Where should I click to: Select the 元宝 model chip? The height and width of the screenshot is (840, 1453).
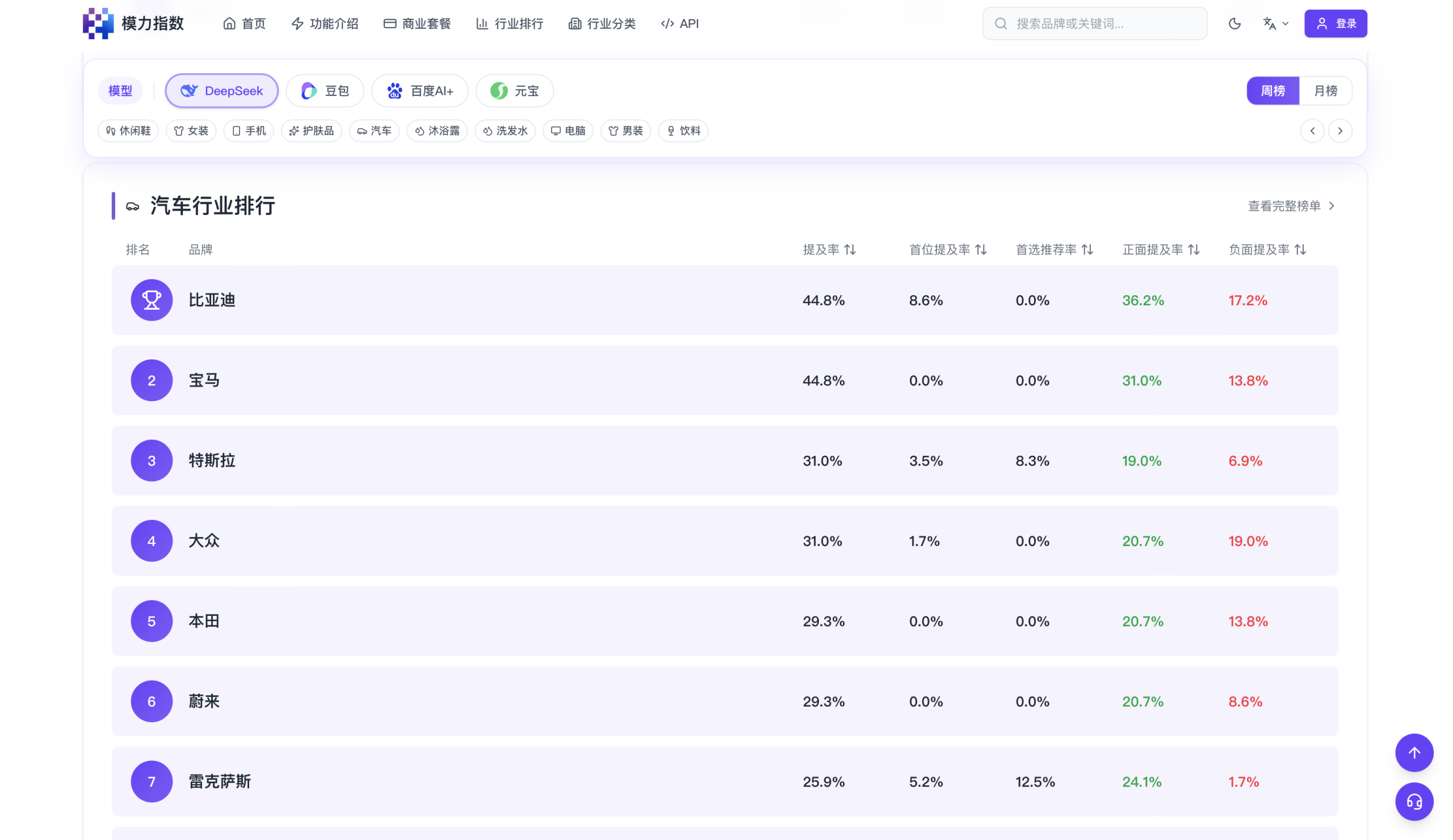coord(514,90)
